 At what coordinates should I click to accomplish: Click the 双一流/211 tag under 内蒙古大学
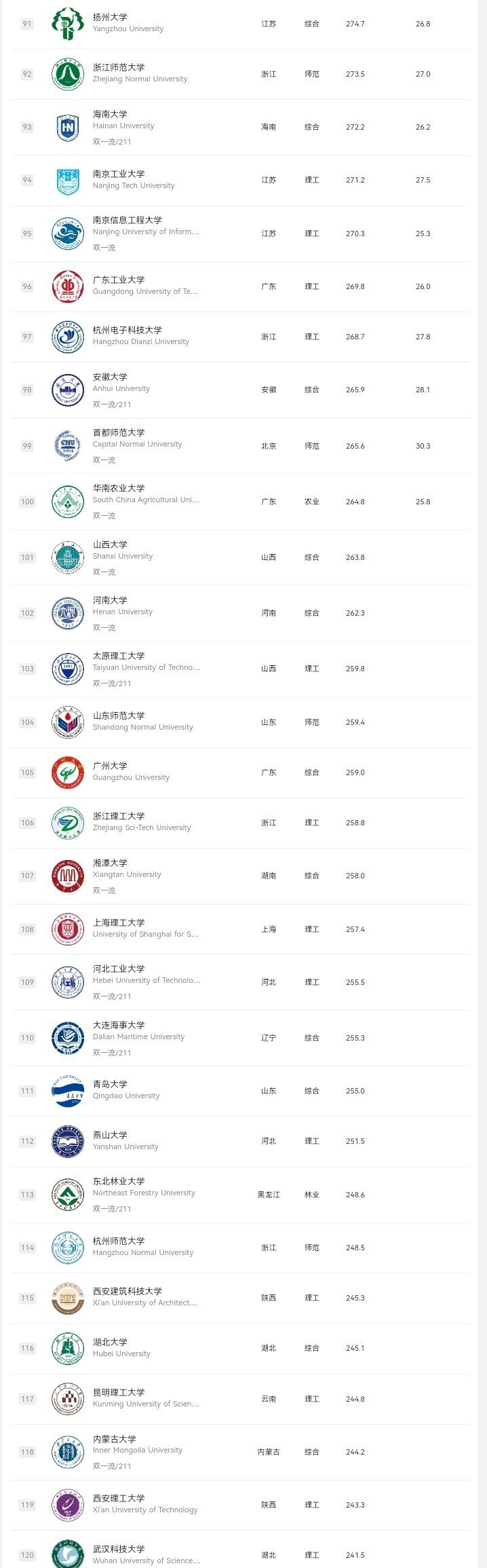click(x=112, y=1466)
